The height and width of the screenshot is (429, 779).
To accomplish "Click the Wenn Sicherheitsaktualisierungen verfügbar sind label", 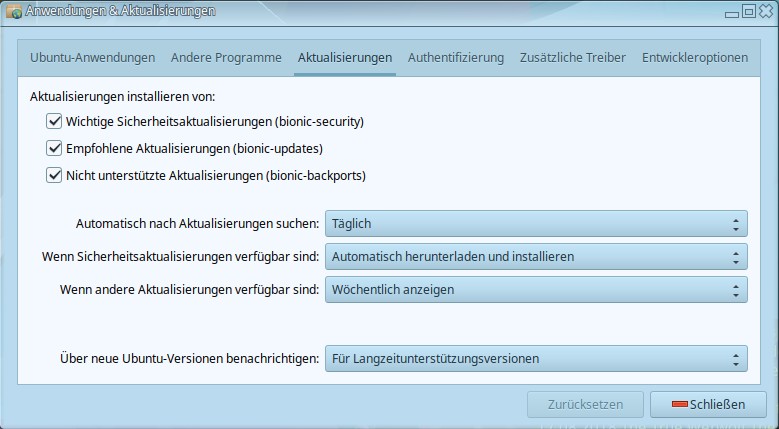I will click(180, 257).
